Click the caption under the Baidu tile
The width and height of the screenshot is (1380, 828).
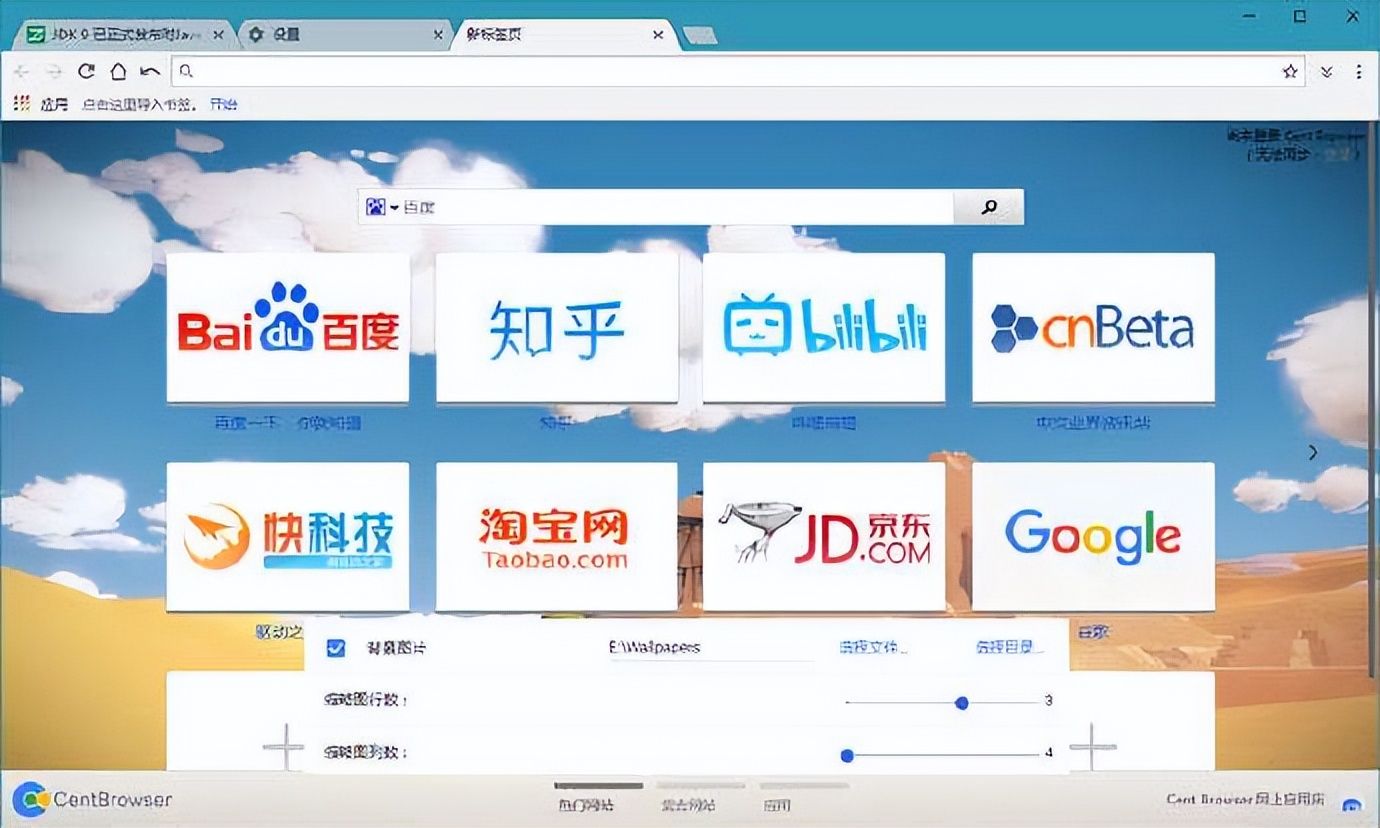tap(288, 423)
